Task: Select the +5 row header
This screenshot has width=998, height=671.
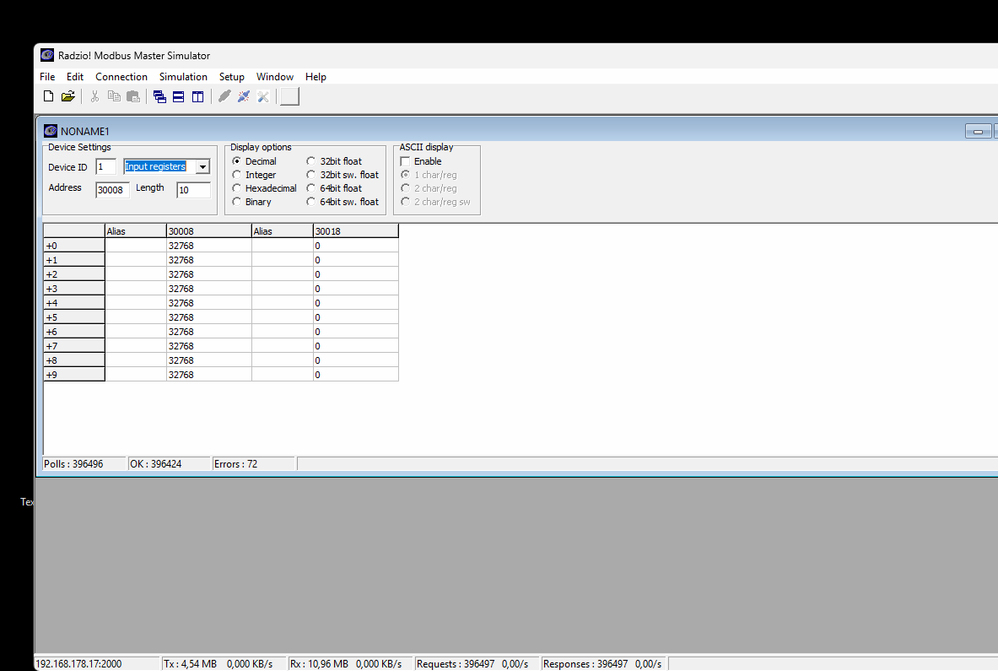Action: pyautogui.click(x=74, y=317)
